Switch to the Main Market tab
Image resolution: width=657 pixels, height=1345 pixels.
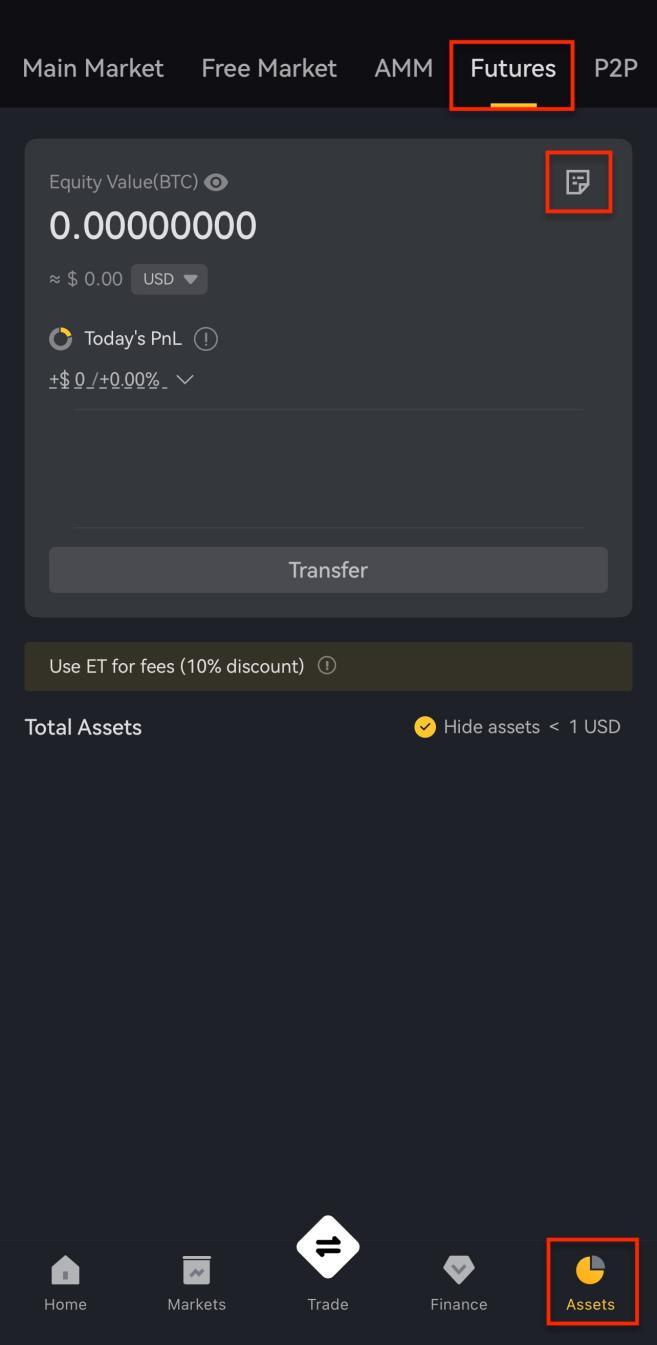click(93, 68)
